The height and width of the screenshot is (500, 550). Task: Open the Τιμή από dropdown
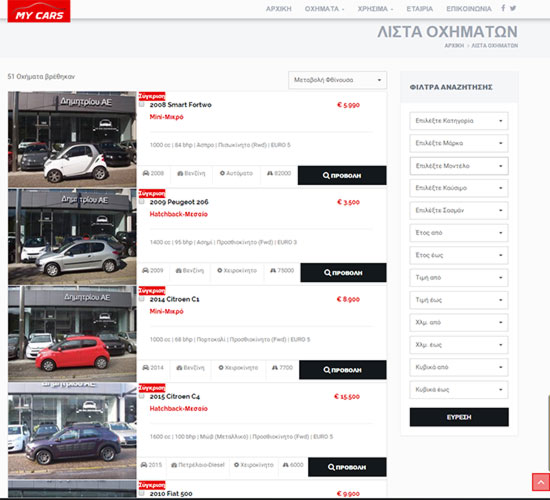[458, 278]
